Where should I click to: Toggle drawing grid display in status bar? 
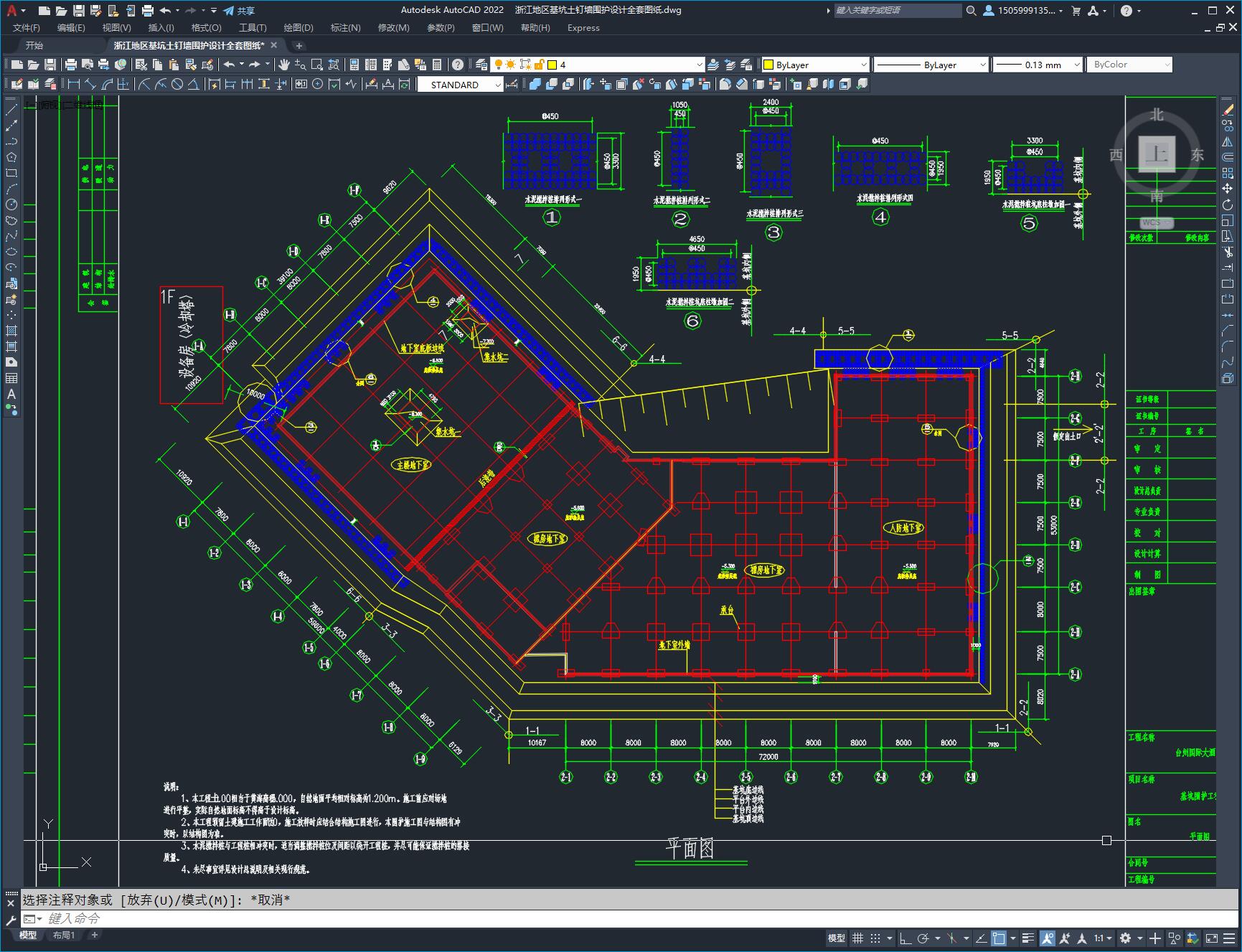(x=857, y=938)
